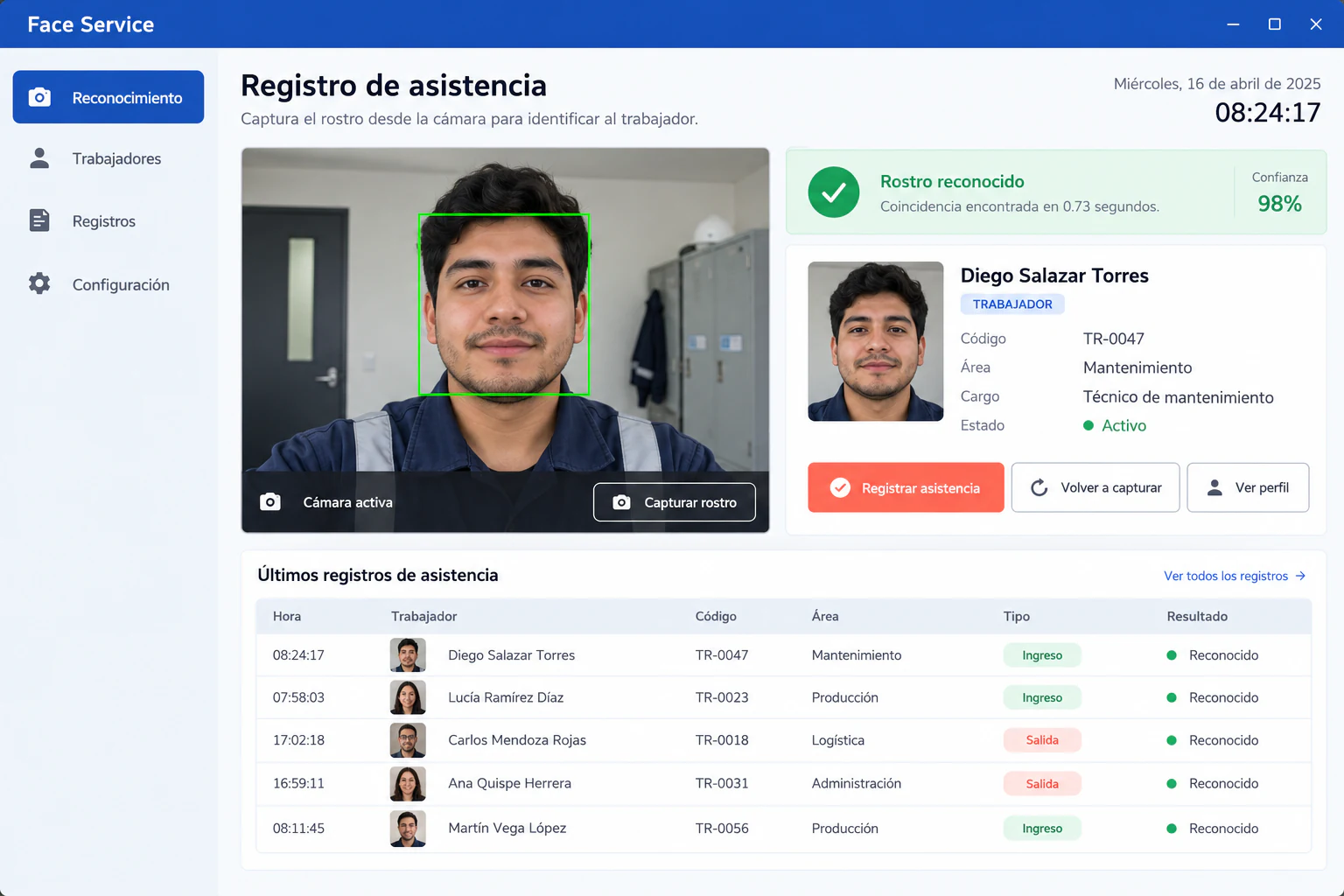Click the TRABAJADOR role badge
The image size is (1344, 896).
tap(1012, 304)
